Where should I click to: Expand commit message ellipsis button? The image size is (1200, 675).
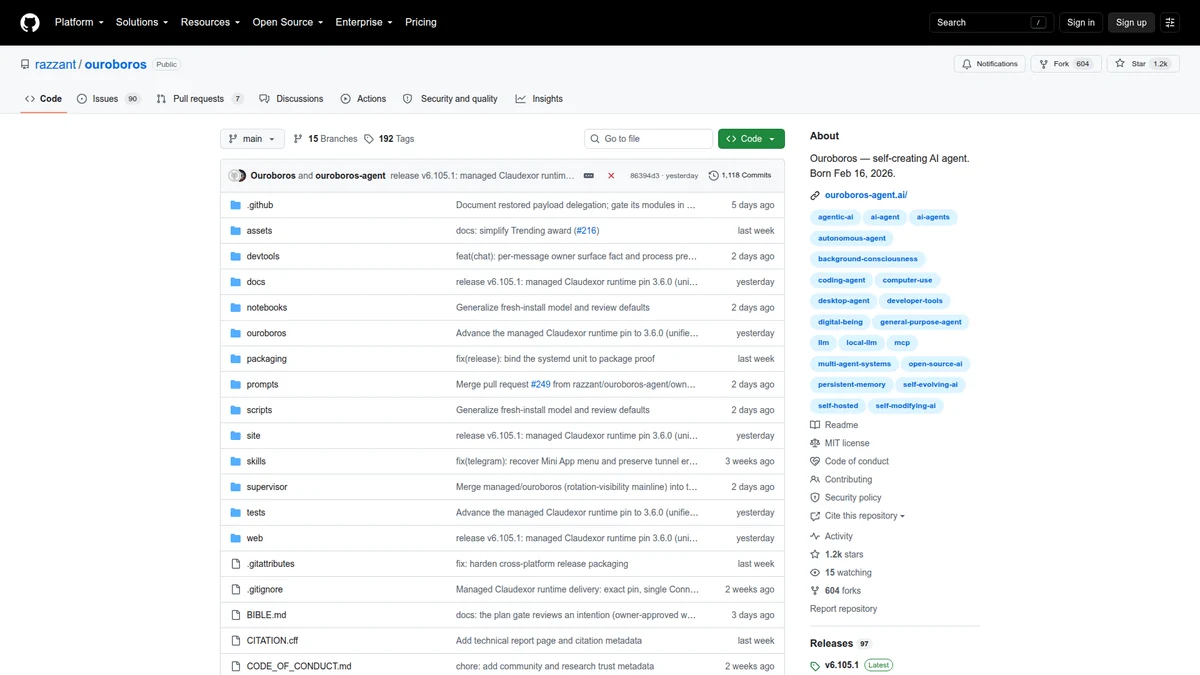pyautogui.click(x=589, y=175)
